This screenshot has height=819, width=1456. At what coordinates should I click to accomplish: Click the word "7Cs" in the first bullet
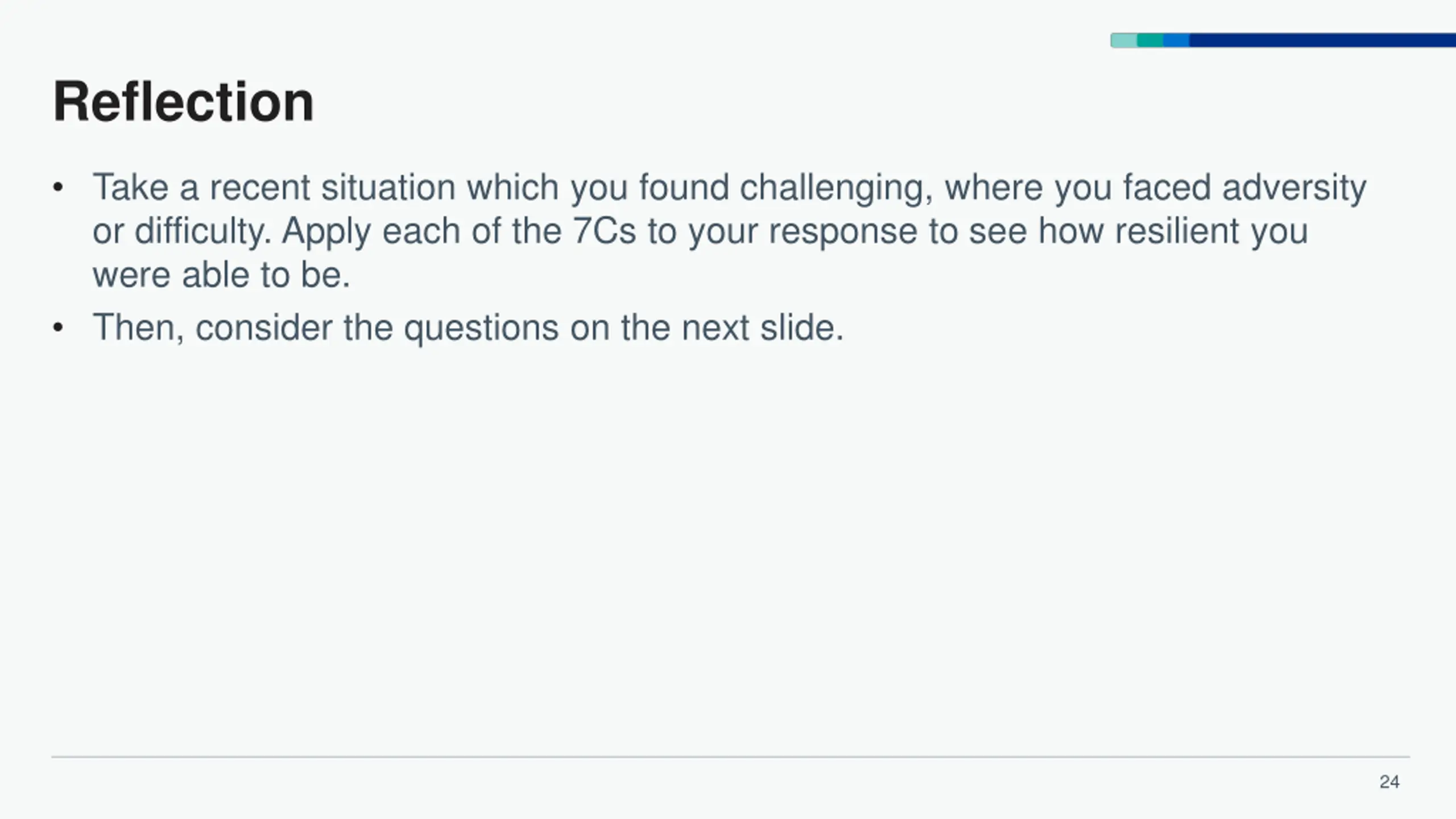[x=603, y=231]
